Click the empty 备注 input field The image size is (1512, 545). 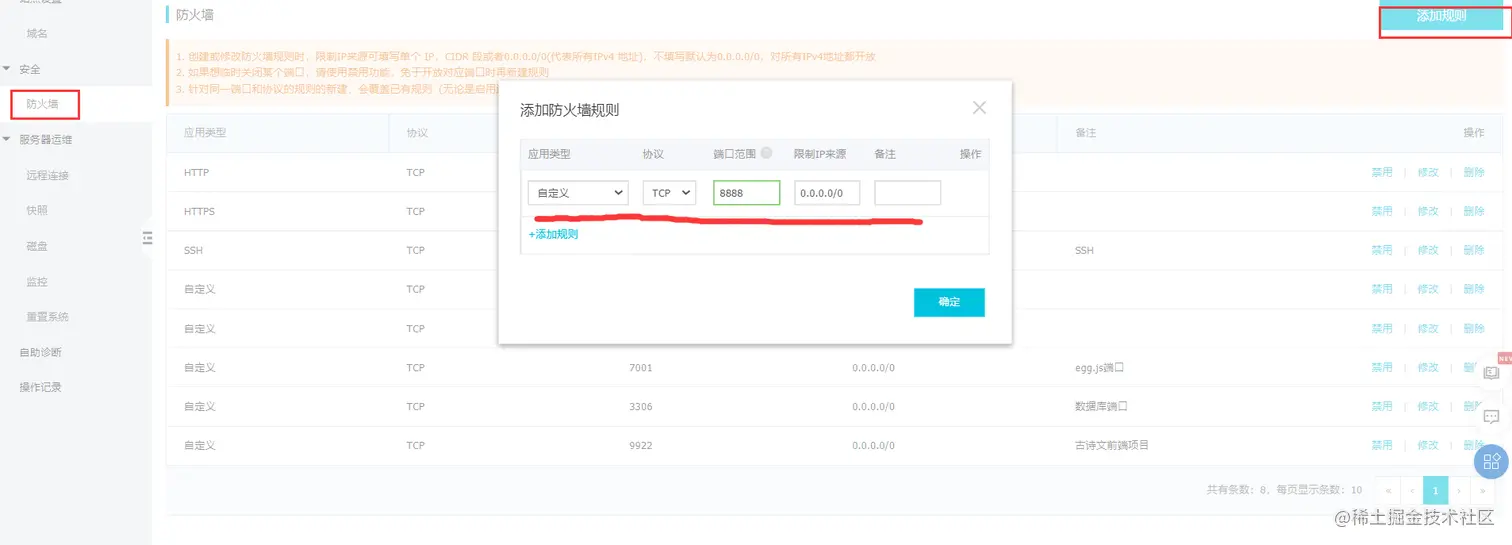point(908,193)
